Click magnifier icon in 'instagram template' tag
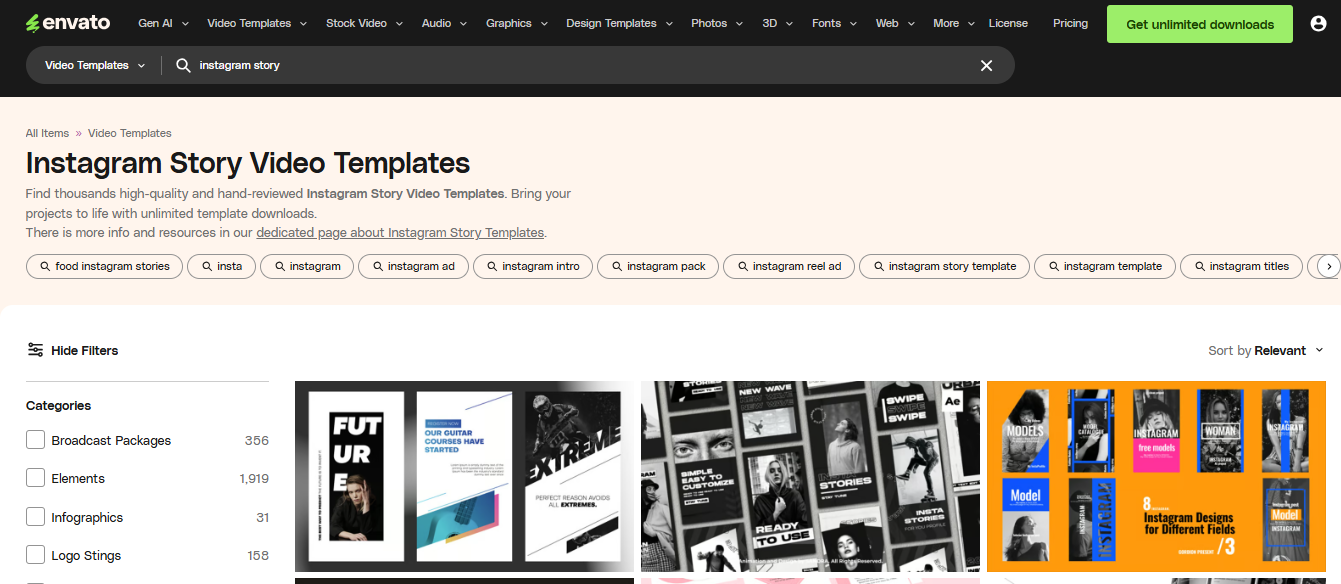This screenshot has width=1341, height=584. pyautogui.click(x=1054, y=266)
